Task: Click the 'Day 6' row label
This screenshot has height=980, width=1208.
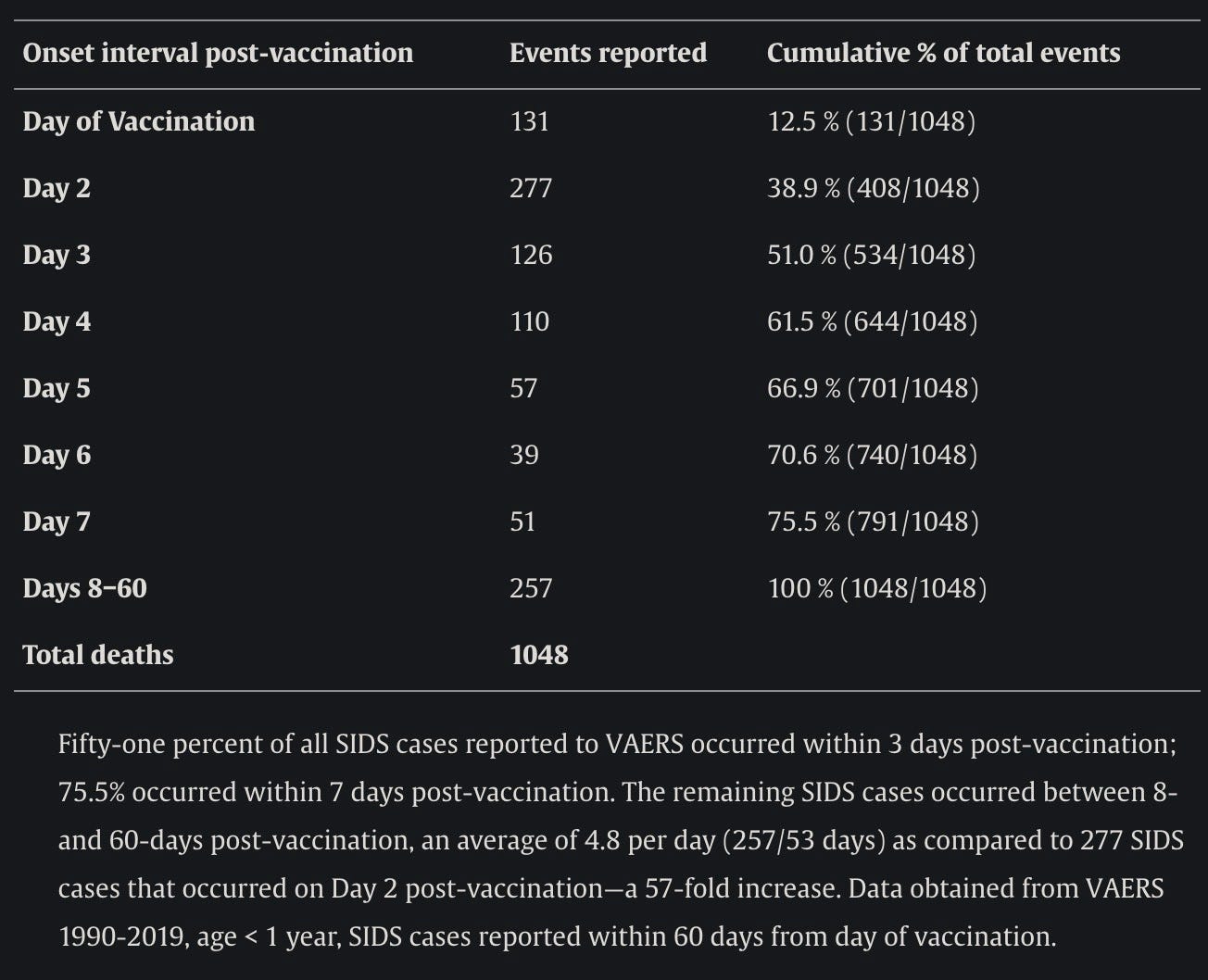Action: [x=57, y=455]
